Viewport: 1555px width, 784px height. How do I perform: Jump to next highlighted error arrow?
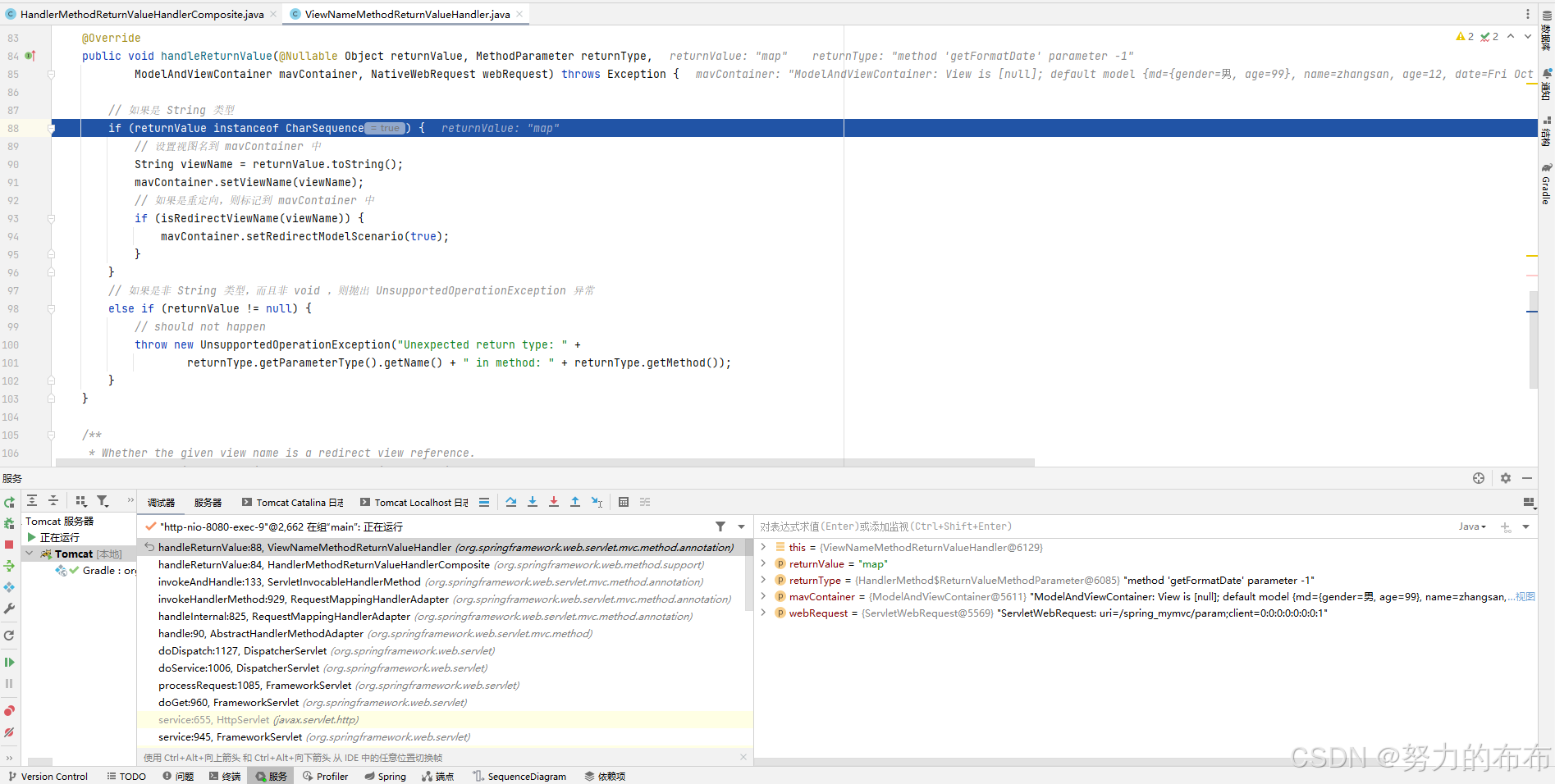tap(1528, 37)
